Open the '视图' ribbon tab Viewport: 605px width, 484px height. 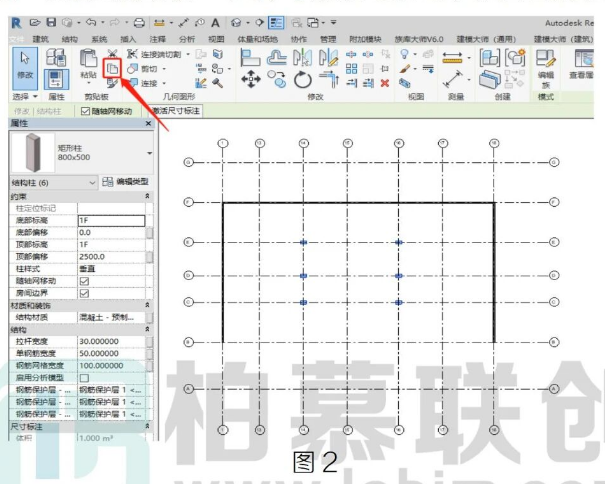[216, 39]
